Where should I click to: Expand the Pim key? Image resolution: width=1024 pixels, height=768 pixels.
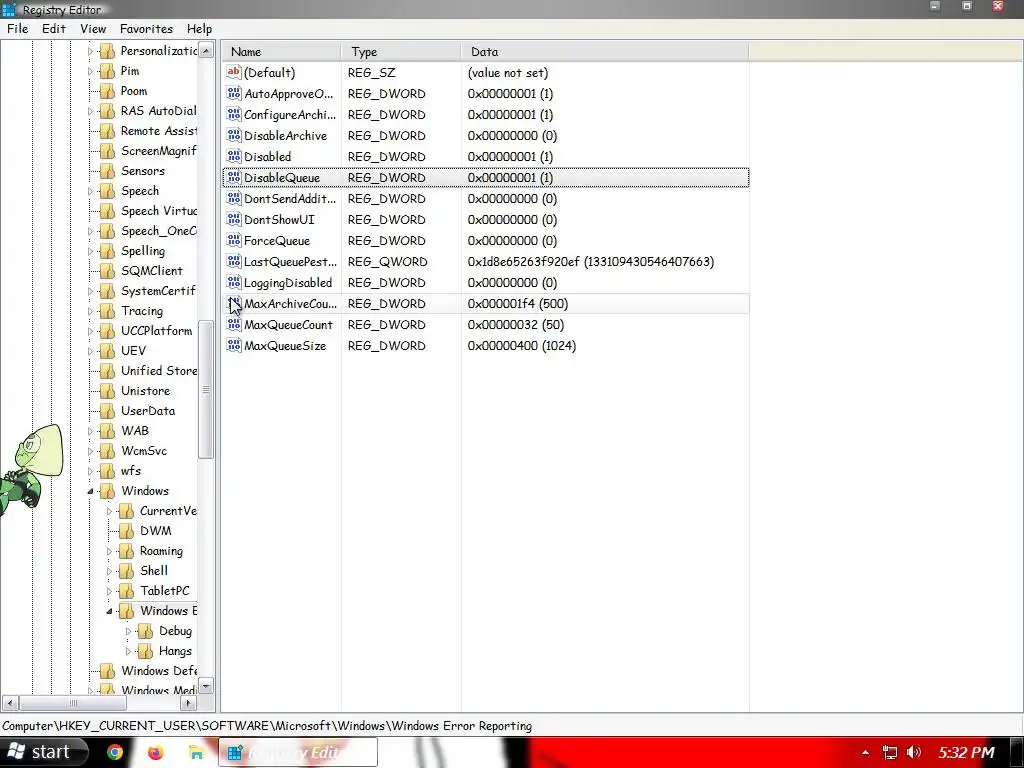(x=90, y=71)
